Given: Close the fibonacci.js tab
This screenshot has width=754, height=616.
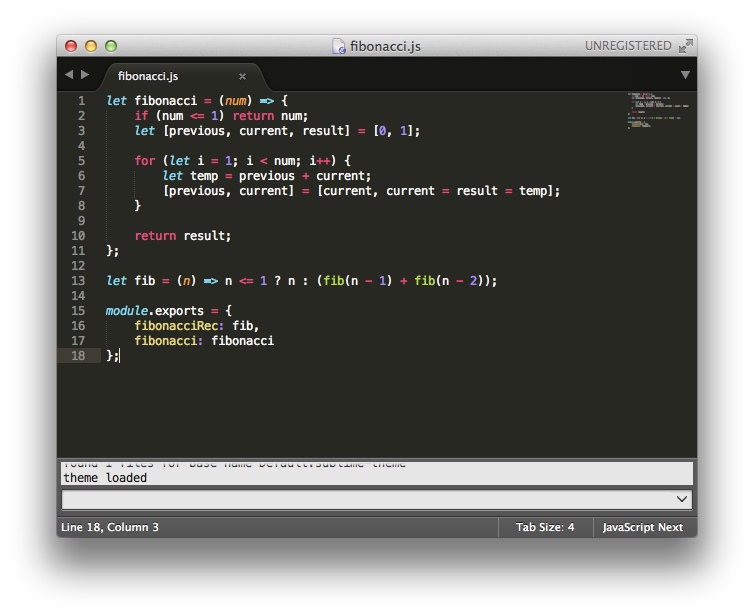Looking at the screenshot, I should tap(242, 76).
